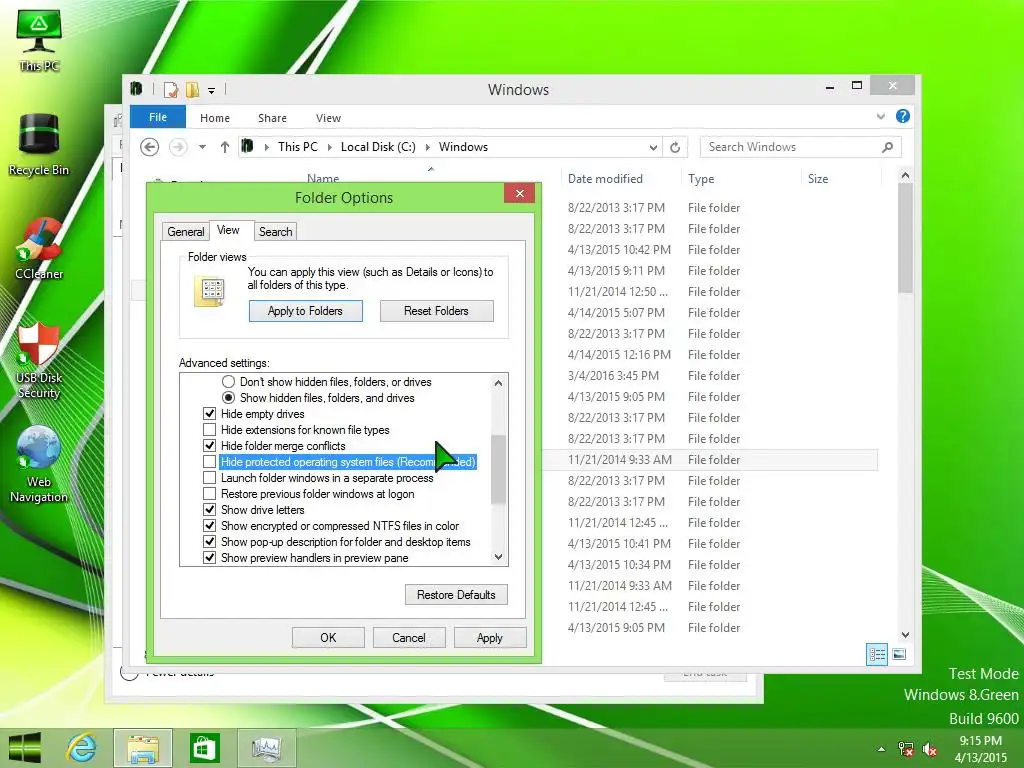Click the New Folder quick access icon
The image size is (1024, 768).
pyautogui.click(x=192, y=89)
